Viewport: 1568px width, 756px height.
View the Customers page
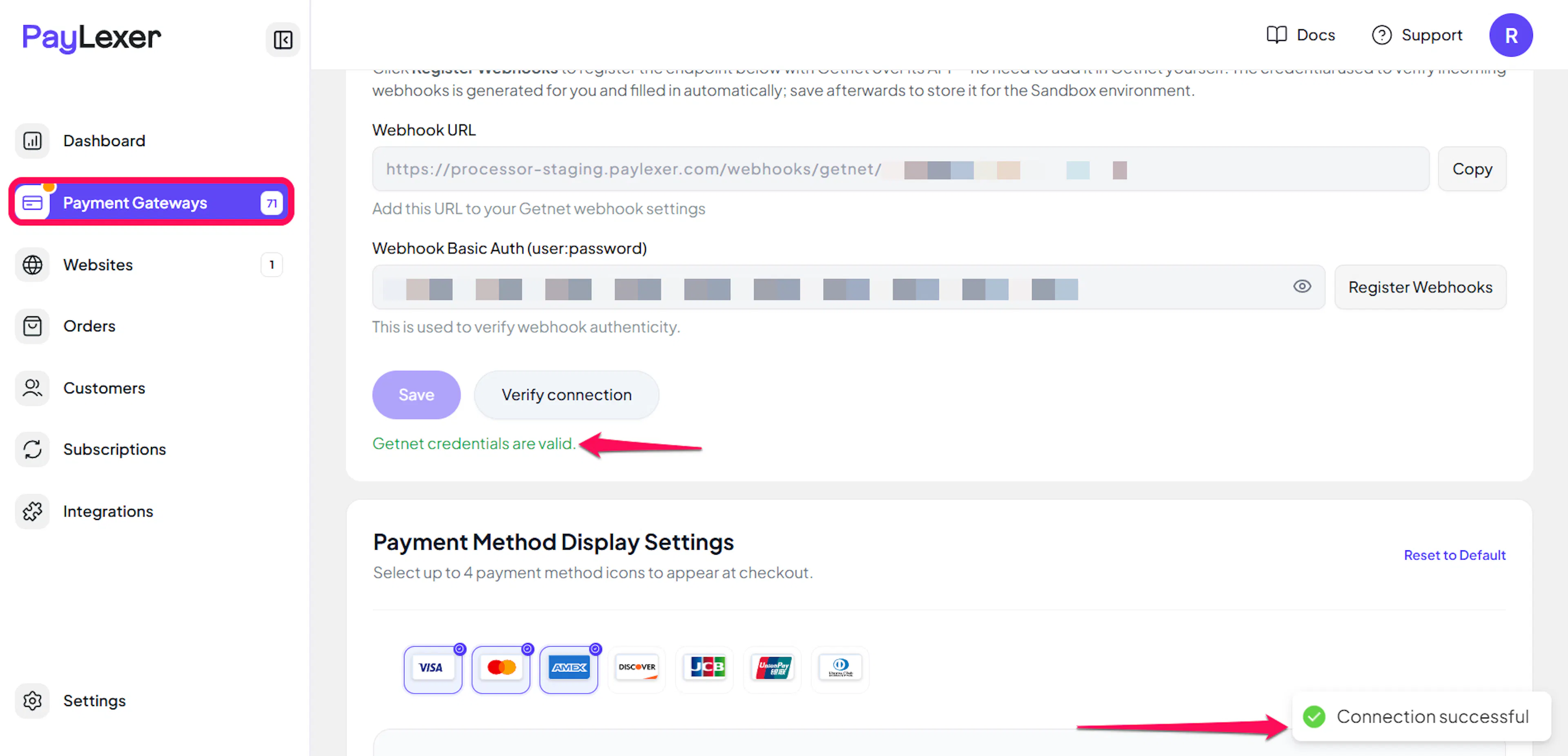[104, 388]
